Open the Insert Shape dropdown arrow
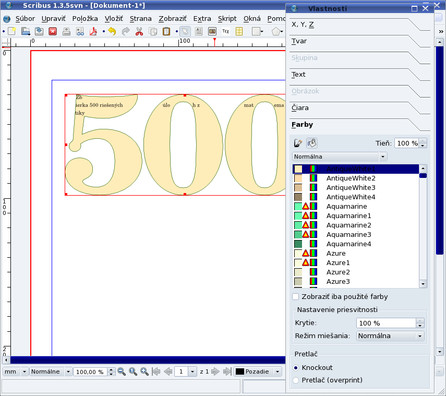This screenshot has width=446, height=396. coord(263,32)
